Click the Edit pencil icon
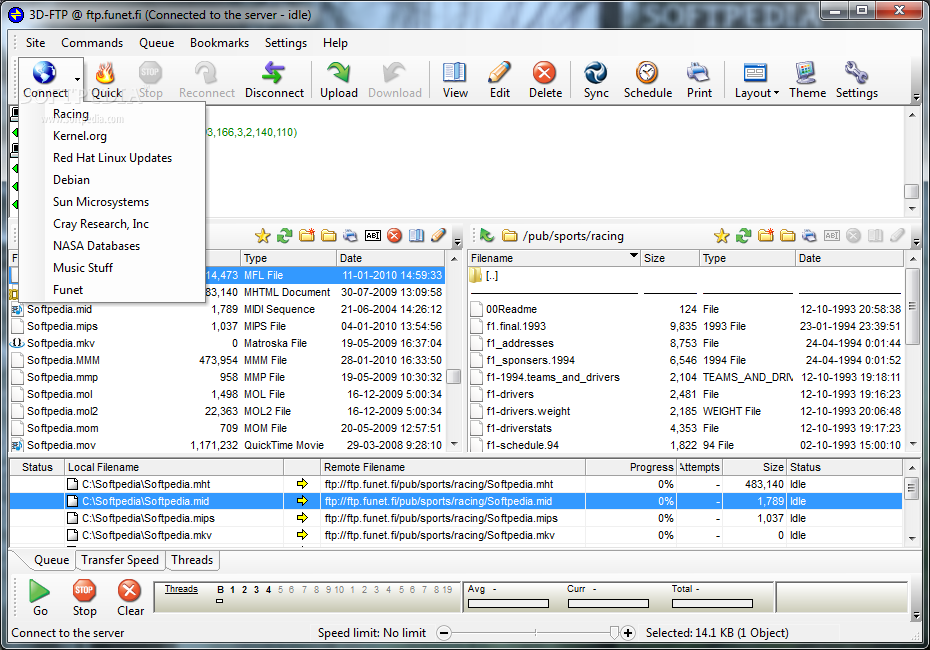 pyautogui.click(x=499, y=73)
